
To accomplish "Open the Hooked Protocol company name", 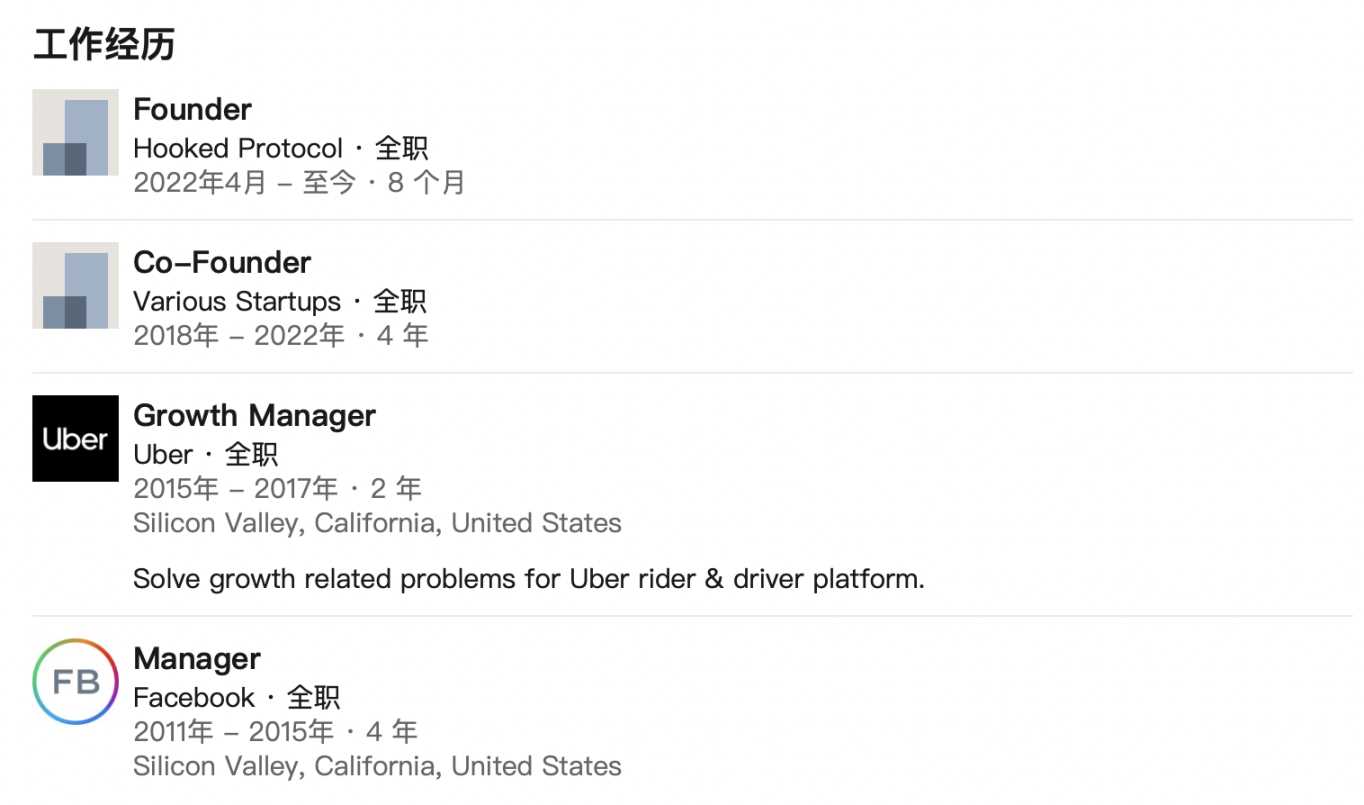I will (x=238, y=148).
